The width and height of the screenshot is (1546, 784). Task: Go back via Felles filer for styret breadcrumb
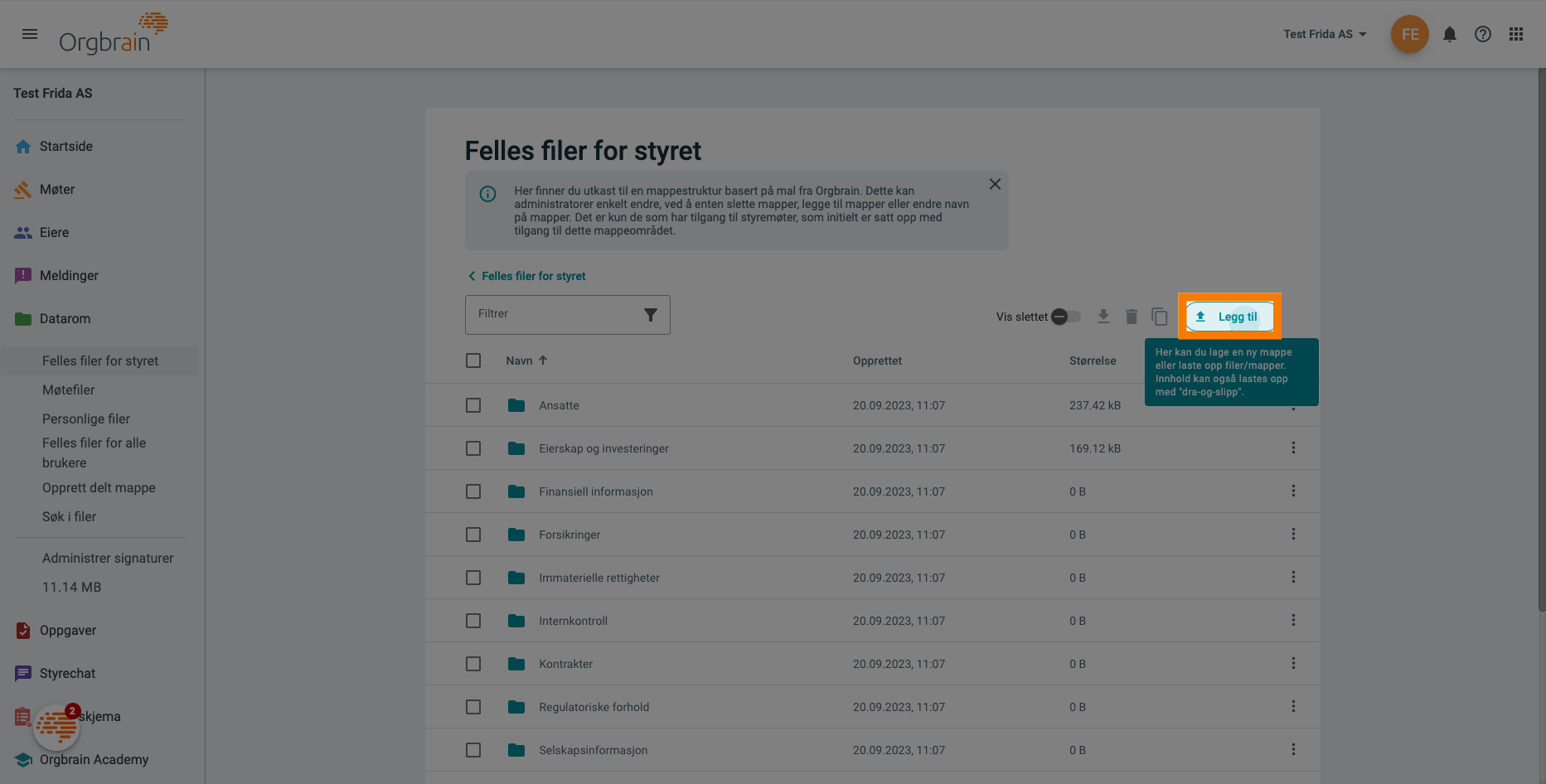click(x=527, y=276)
